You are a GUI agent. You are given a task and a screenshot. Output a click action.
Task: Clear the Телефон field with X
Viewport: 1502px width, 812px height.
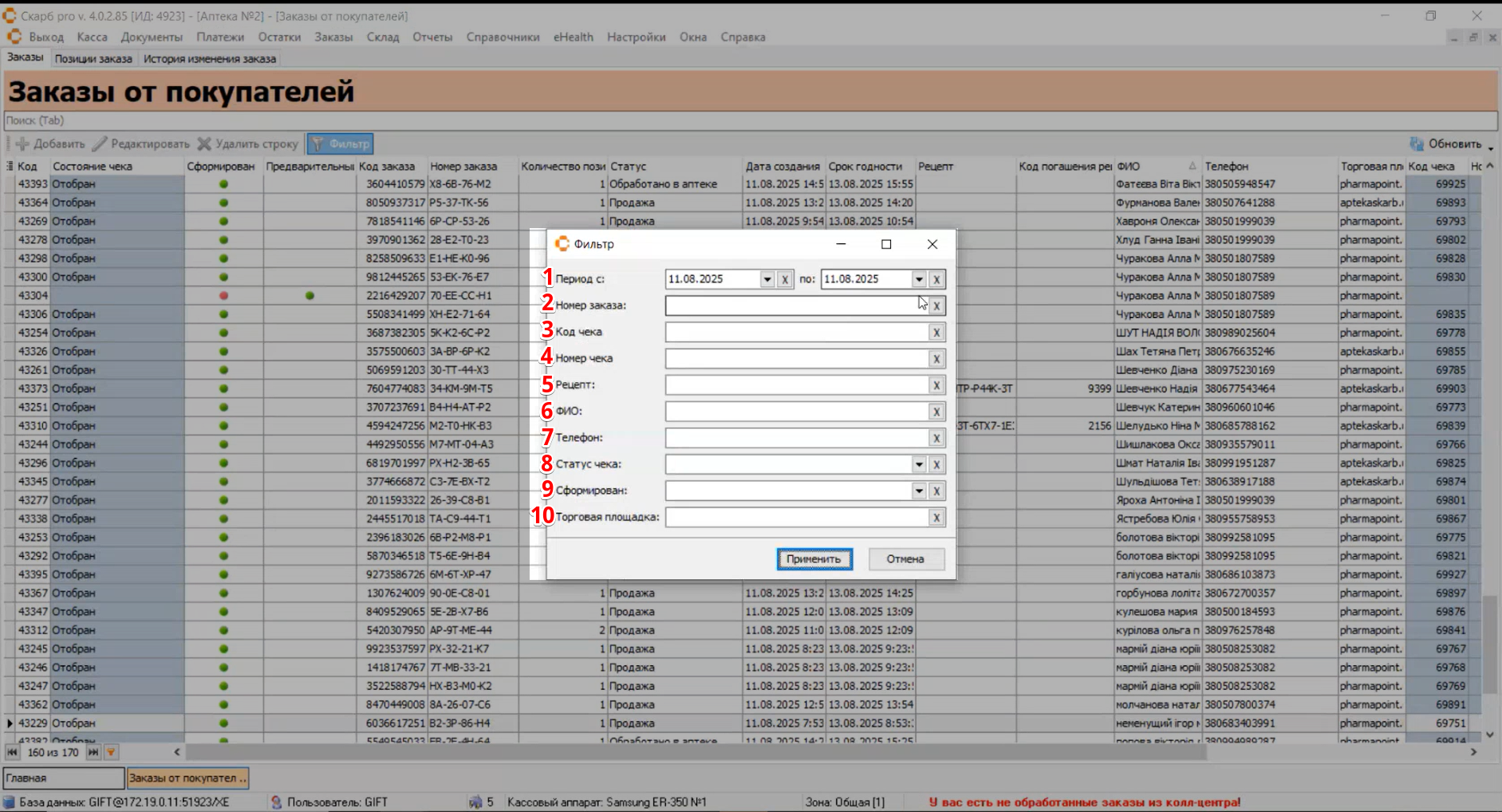tap(936, 438)
